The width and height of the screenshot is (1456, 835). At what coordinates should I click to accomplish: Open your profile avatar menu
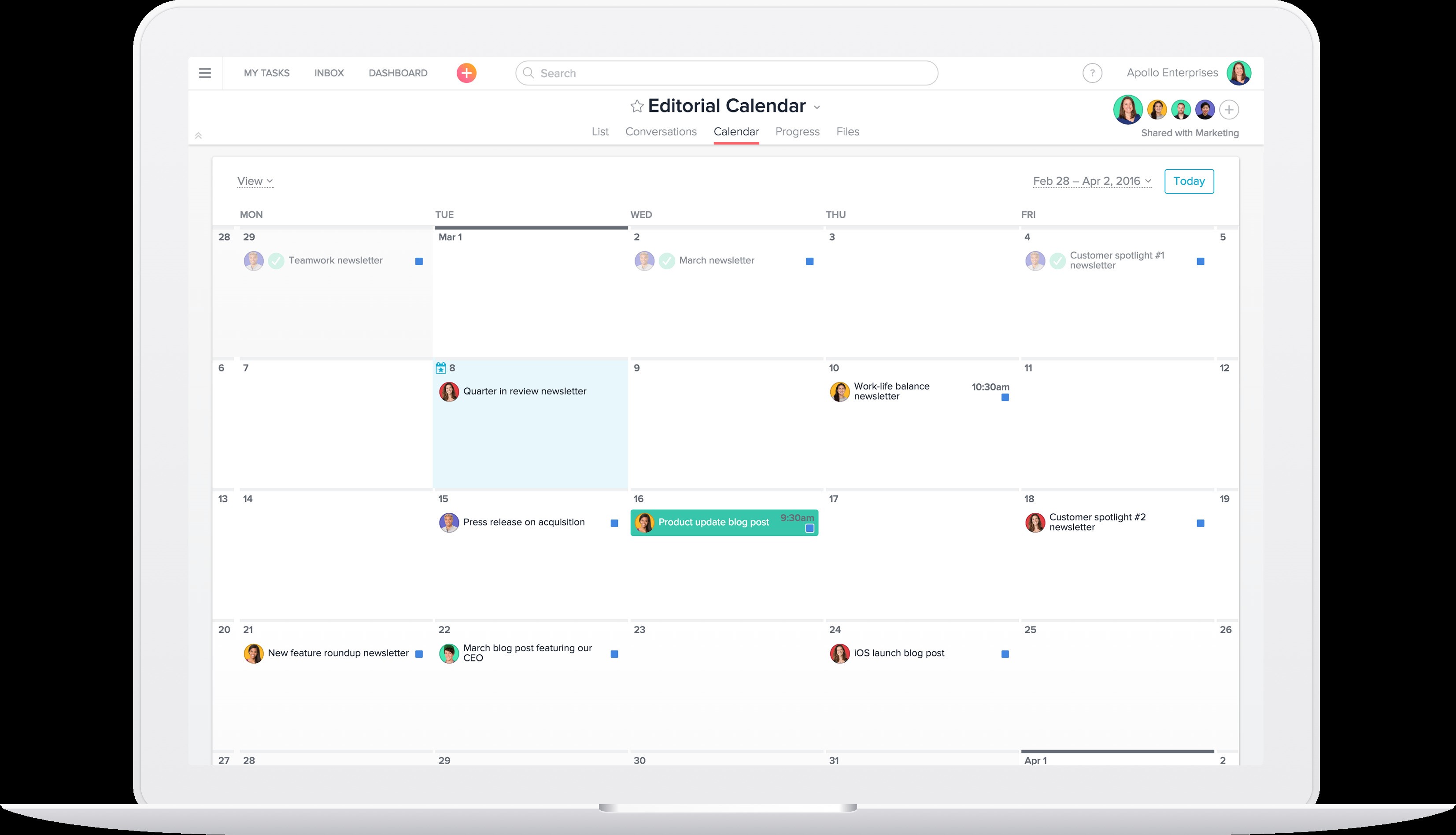pyautogui.click(x=1240, y=73)
